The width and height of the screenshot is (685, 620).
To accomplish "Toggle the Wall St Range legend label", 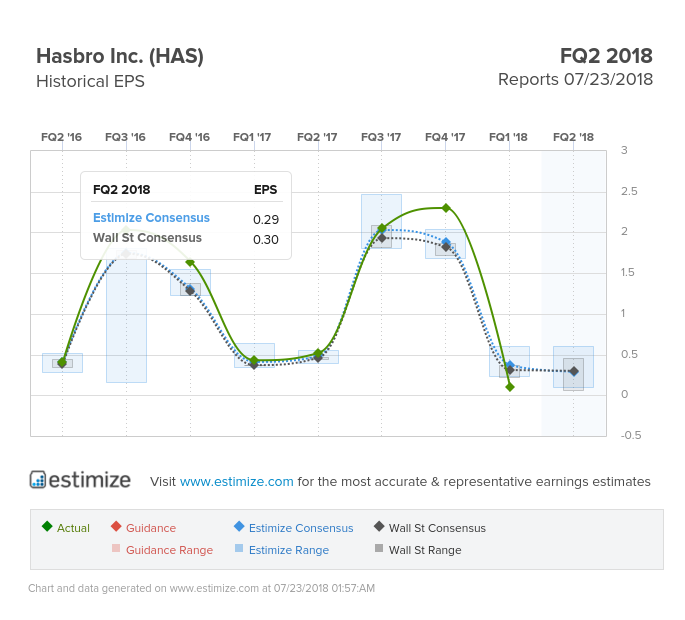I will 425,550.
